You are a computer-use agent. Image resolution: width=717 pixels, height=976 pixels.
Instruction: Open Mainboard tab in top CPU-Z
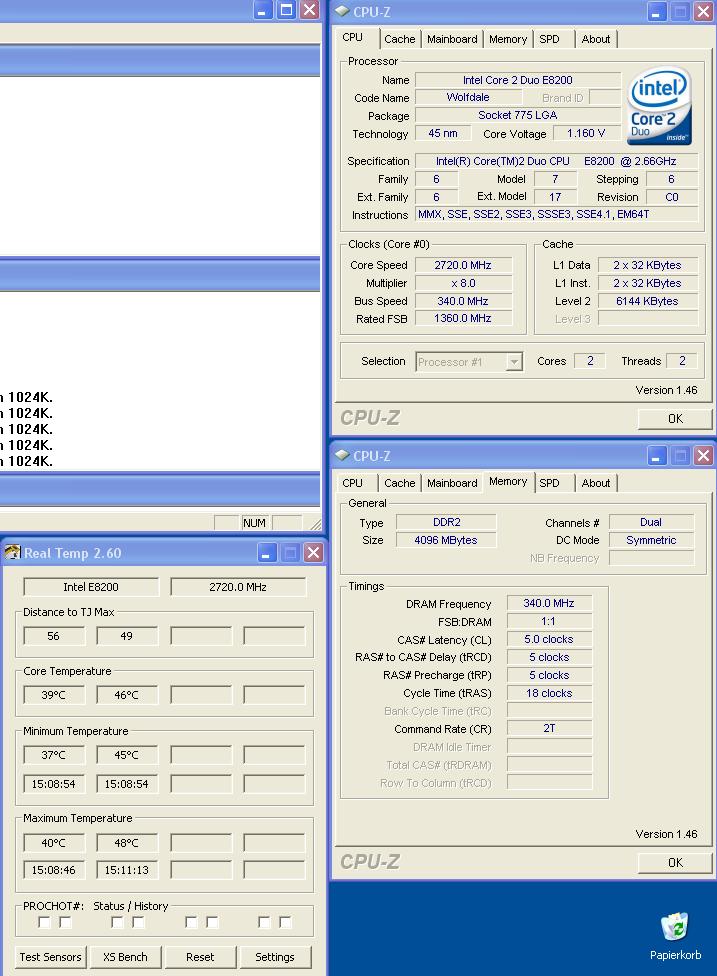click(x=452, y=39)
